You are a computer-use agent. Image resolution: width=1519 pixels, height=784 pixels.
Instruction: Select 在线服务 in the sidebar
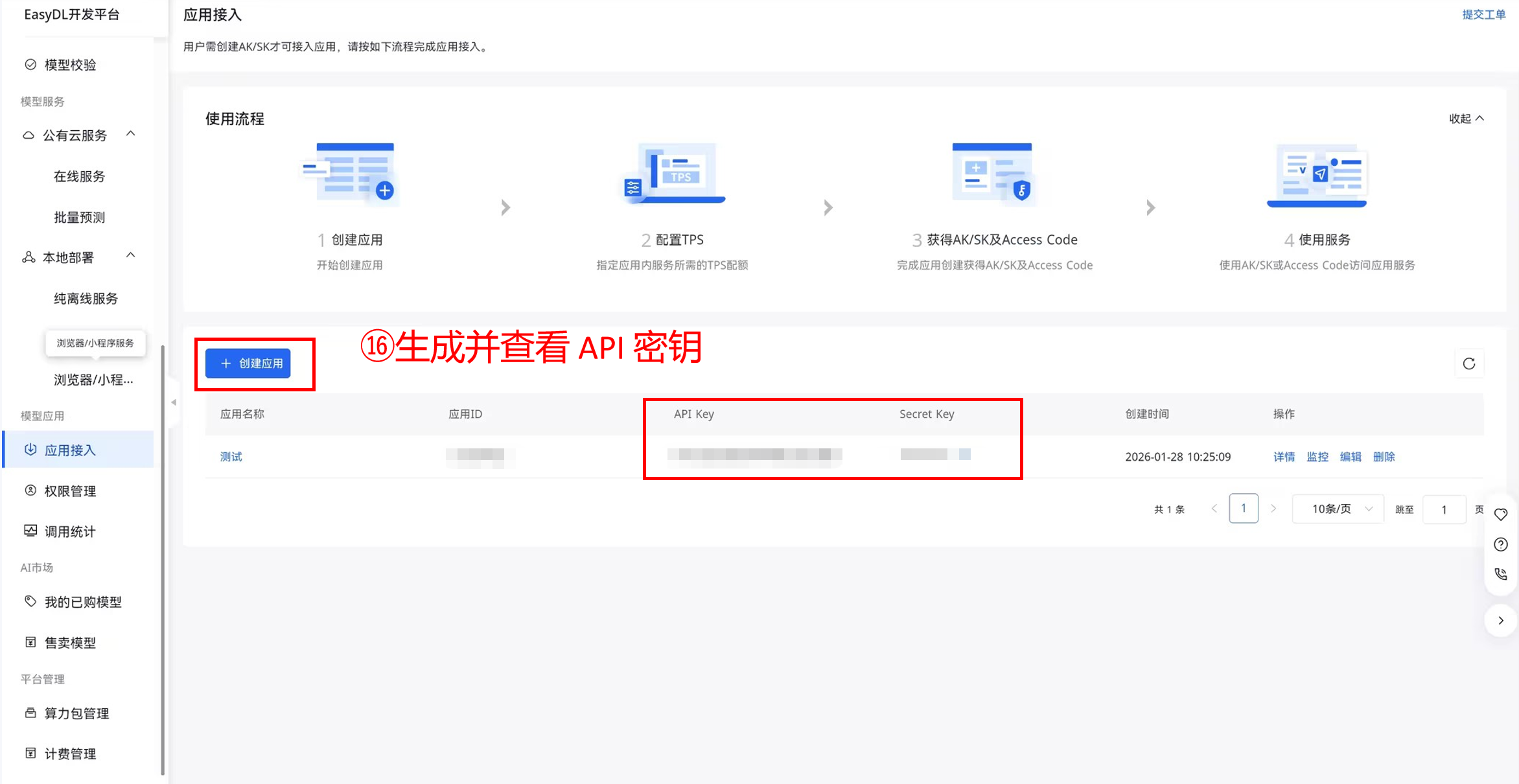click(79, 176)
